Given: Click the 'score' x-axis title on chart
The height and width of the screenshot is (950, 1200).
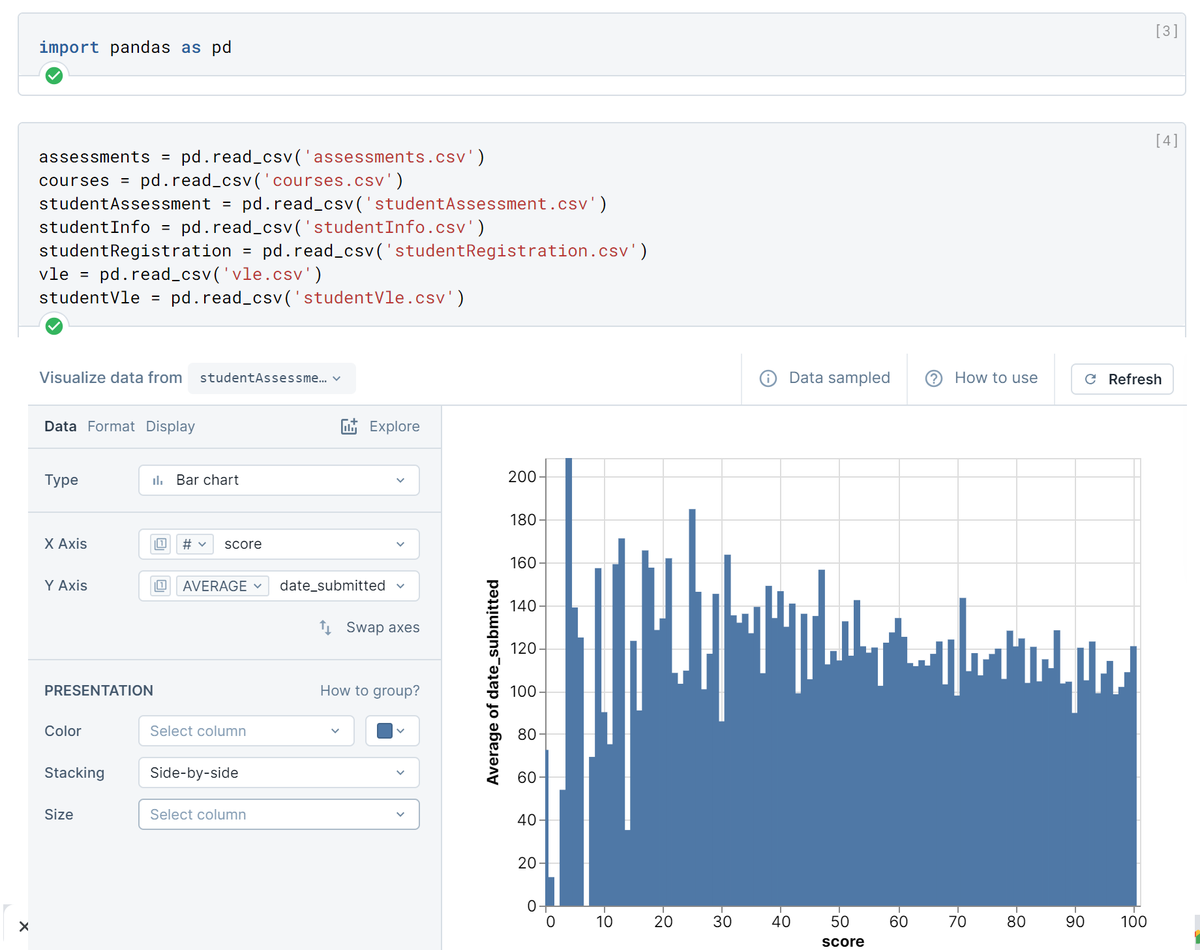Looking at the screenshot, I should [842, 941].
